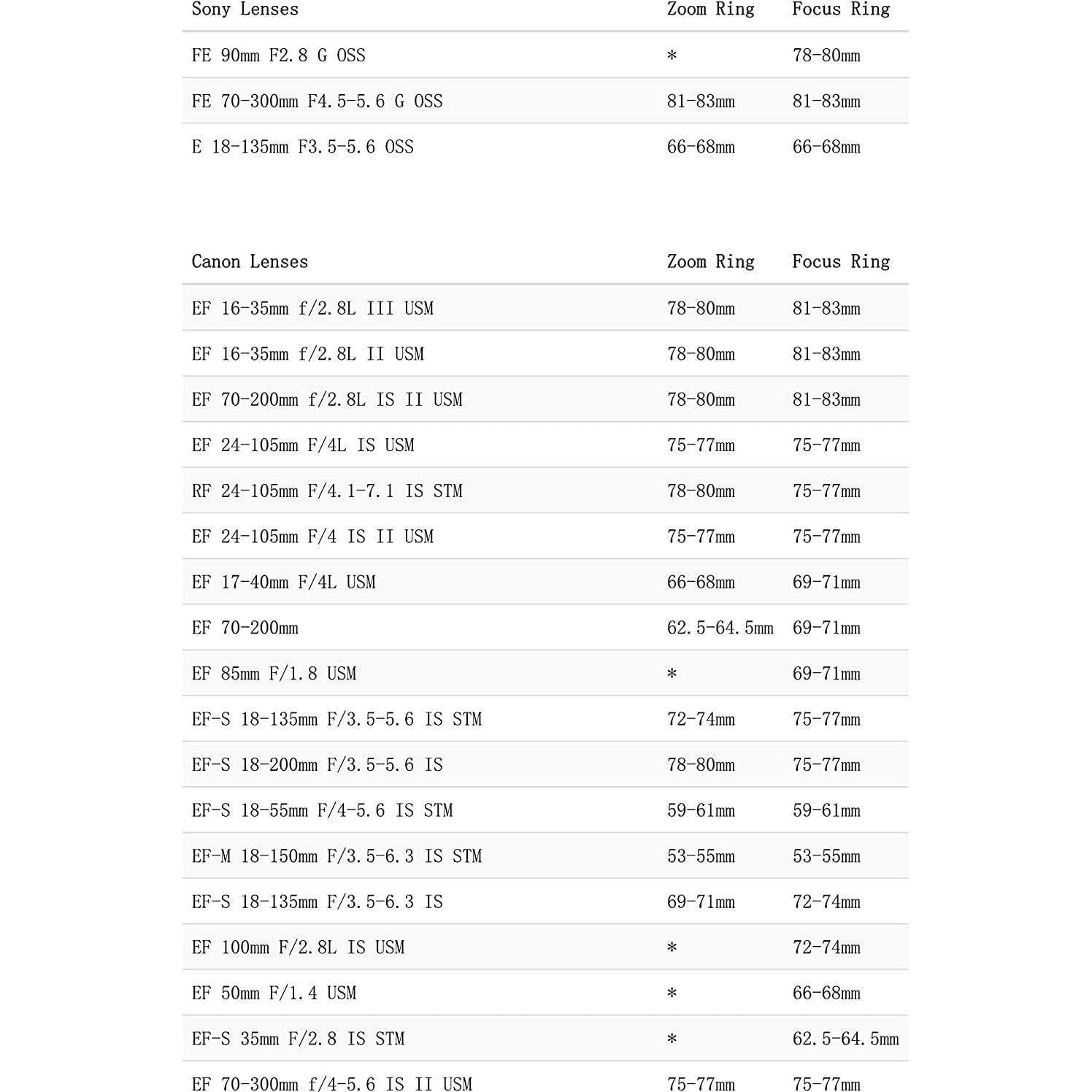
Task: Click the EF 100mm F/2.8L IS USM lens name
Action: (x=298, y=947)
